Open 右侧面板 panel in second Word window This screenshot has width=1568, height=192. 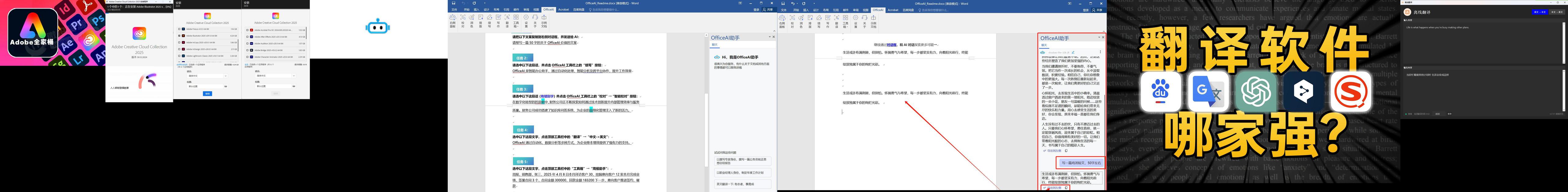pyautogui.click(x=782, y=21)
